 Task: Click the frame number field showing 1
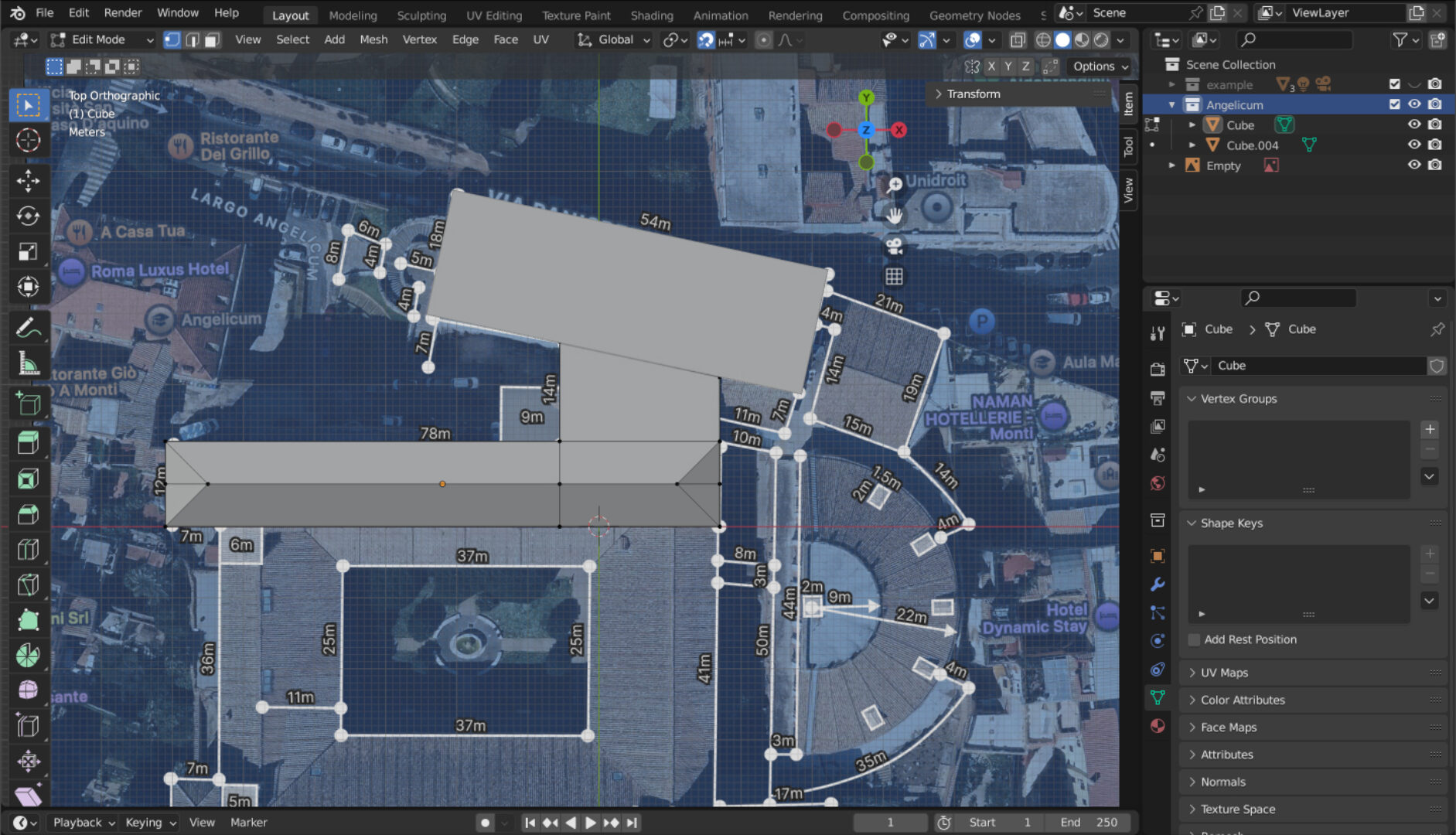(890, 822)
